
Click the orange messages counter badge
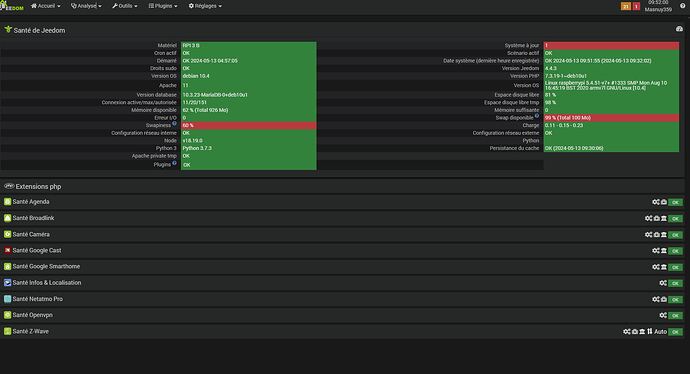[x=626, y=7]
